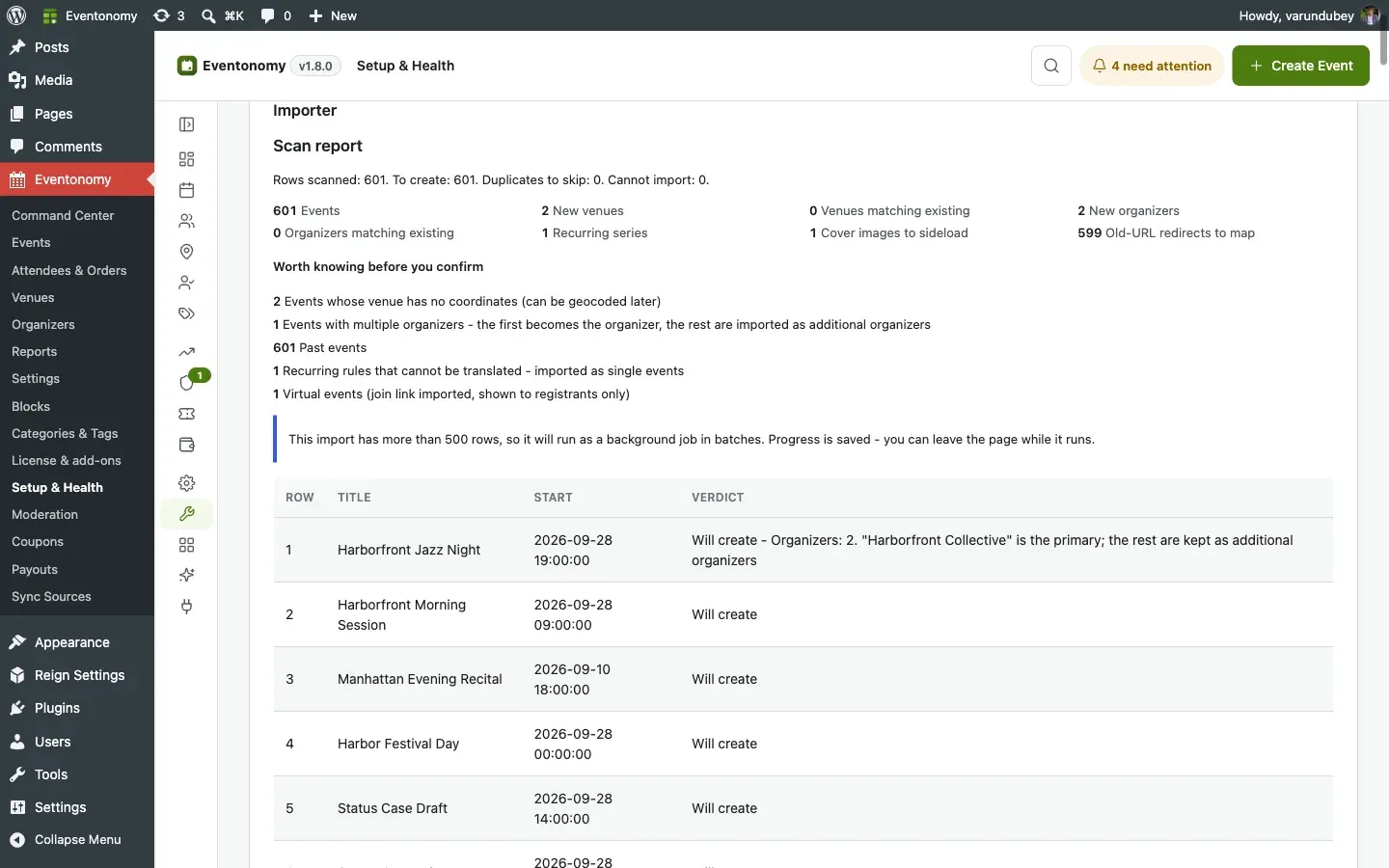Viewport: 1389px width, 868px height.
Task: Open the moderation shield icon with badge
Action: (x=187, y=383)
